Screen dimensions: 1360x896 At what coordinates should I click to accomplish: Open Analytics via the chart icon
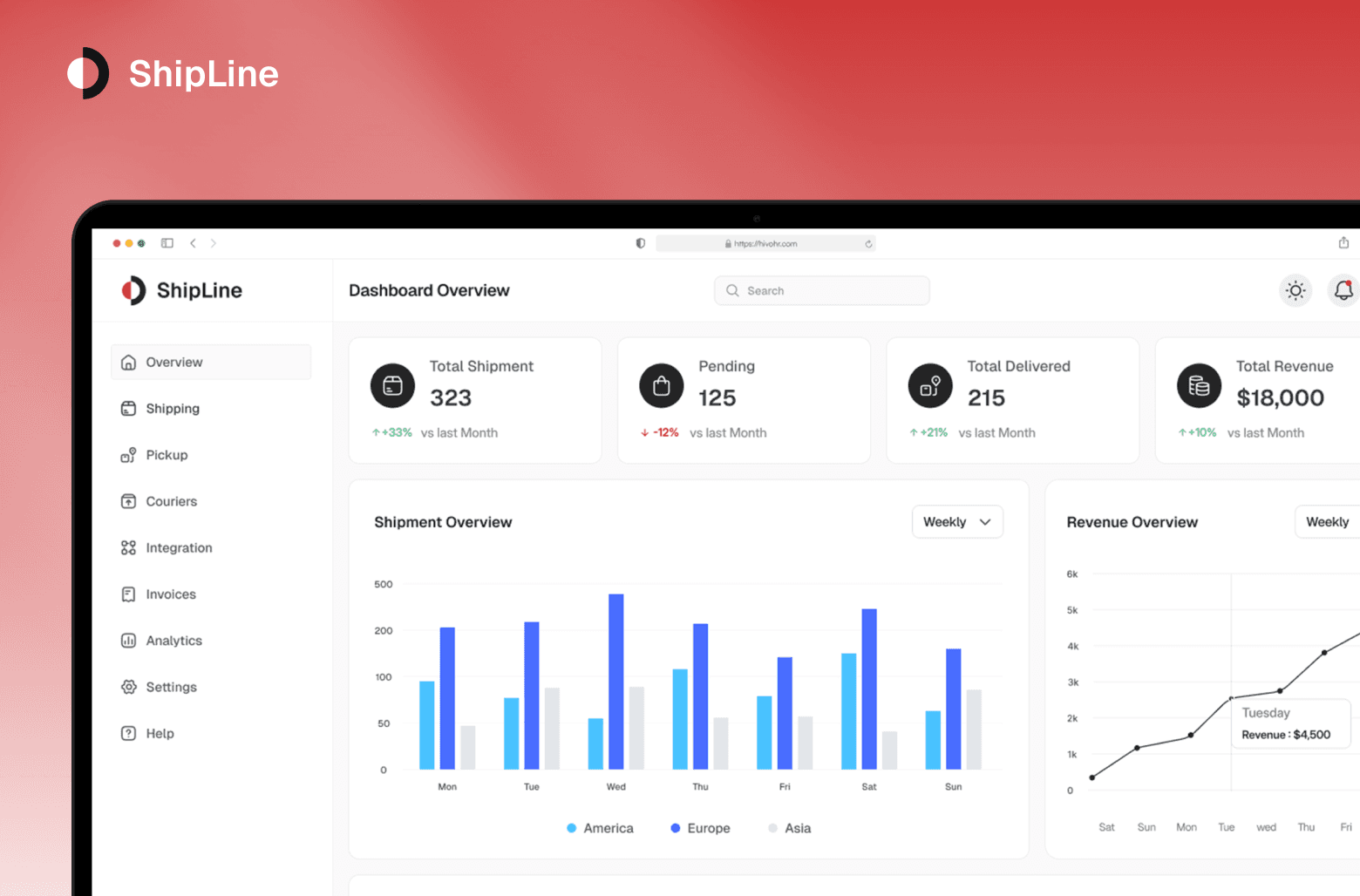tap(128, 640)
